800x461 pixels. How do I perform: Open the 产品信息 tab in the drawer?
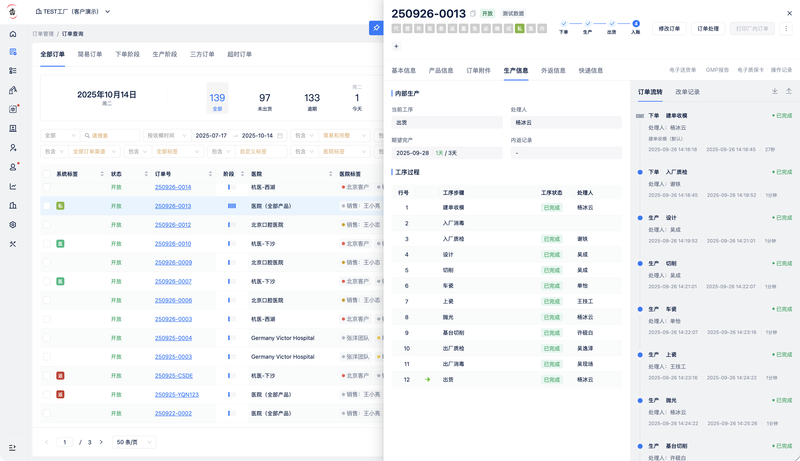pyautogui.click(x=441, y=71)
